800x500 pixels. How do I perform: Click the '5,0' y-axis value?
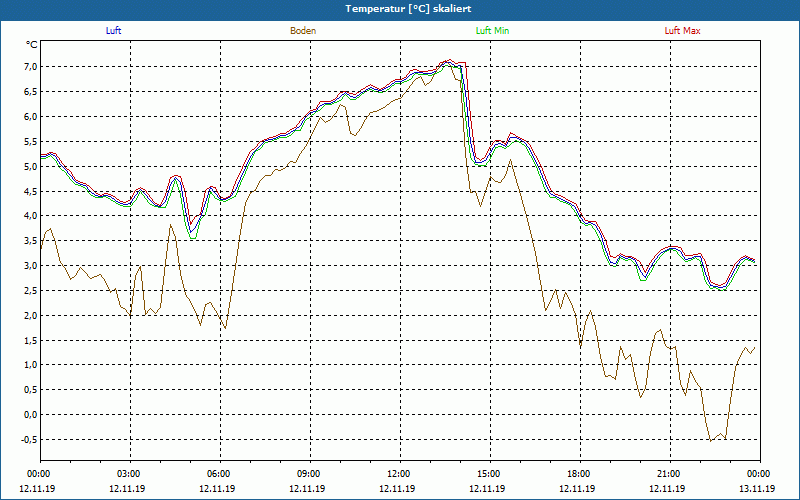tap(31, 166)
